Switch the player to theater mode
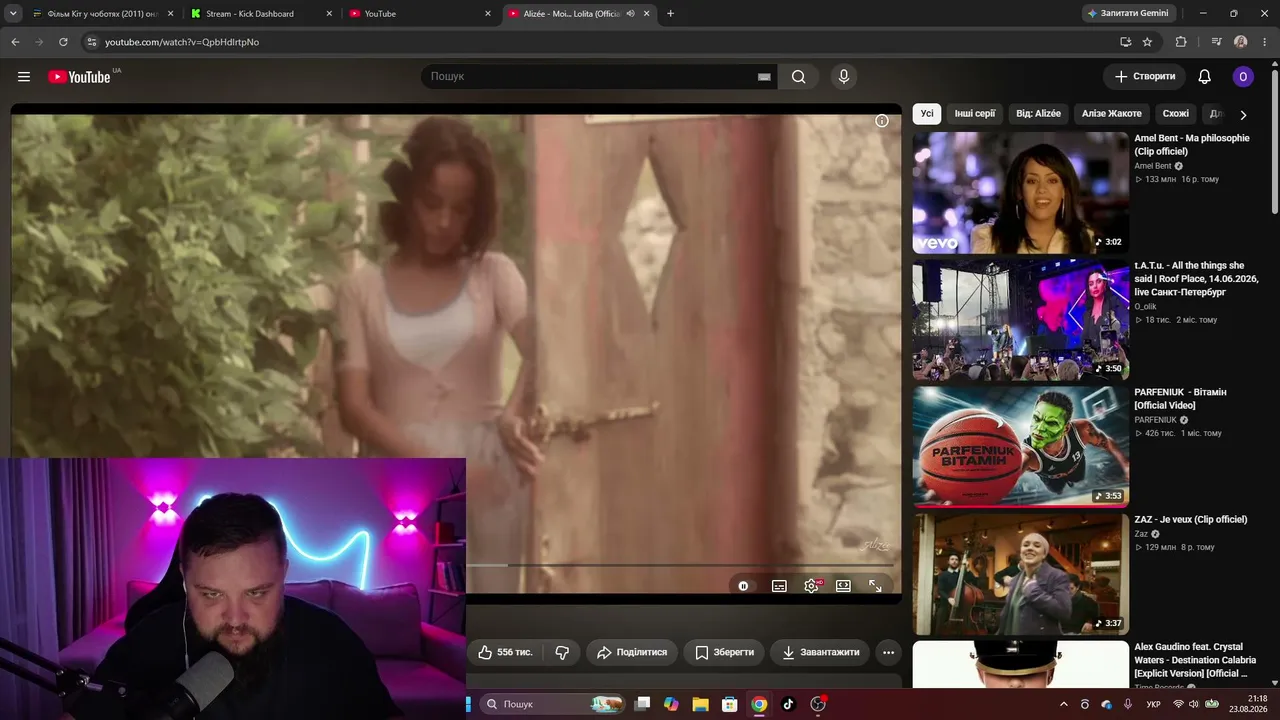The height and width of the screenshot is (720, 1280). tap(843, 586)
